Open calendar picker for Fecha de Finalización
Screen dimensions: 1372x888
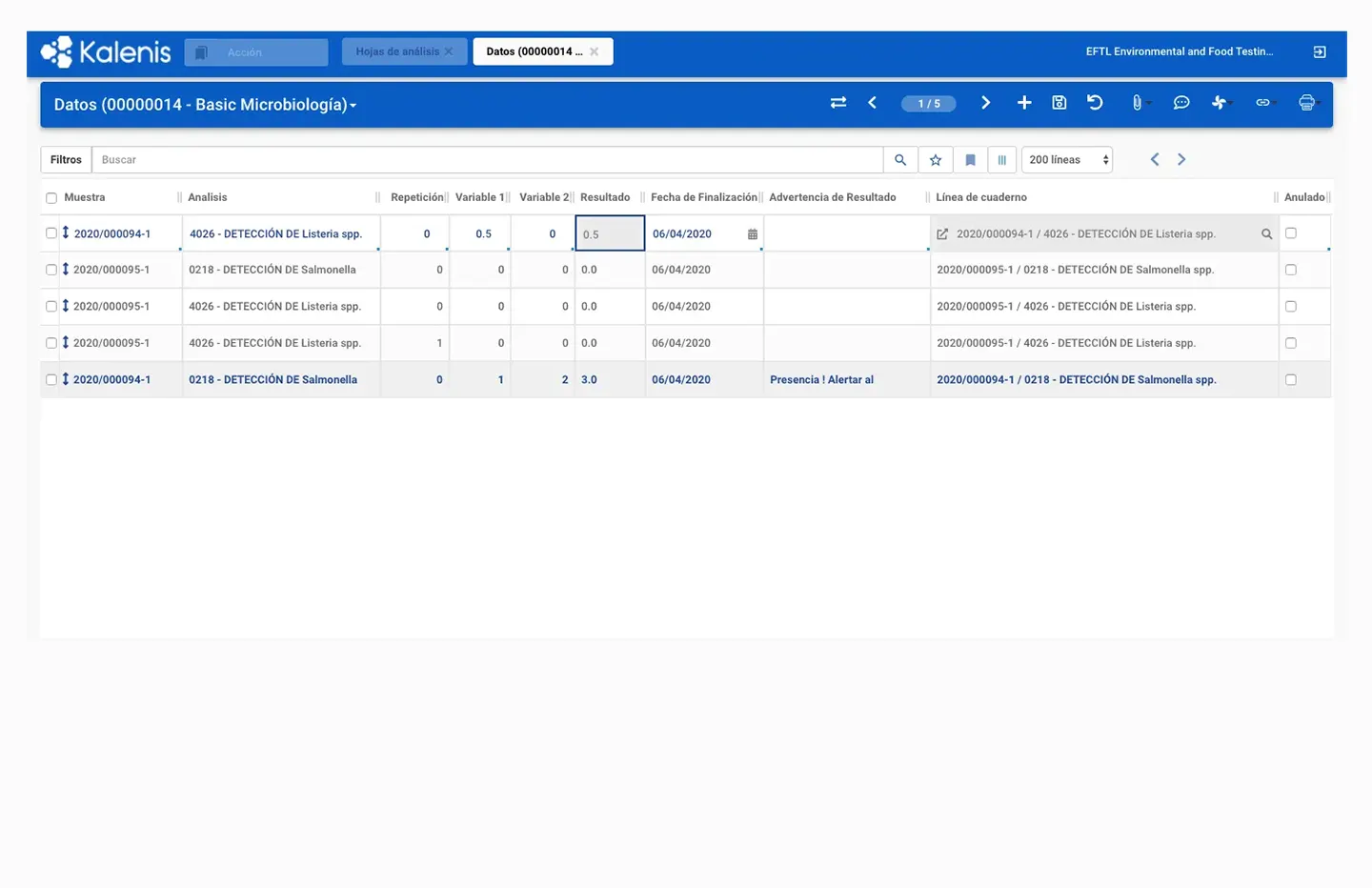point(753,234)
